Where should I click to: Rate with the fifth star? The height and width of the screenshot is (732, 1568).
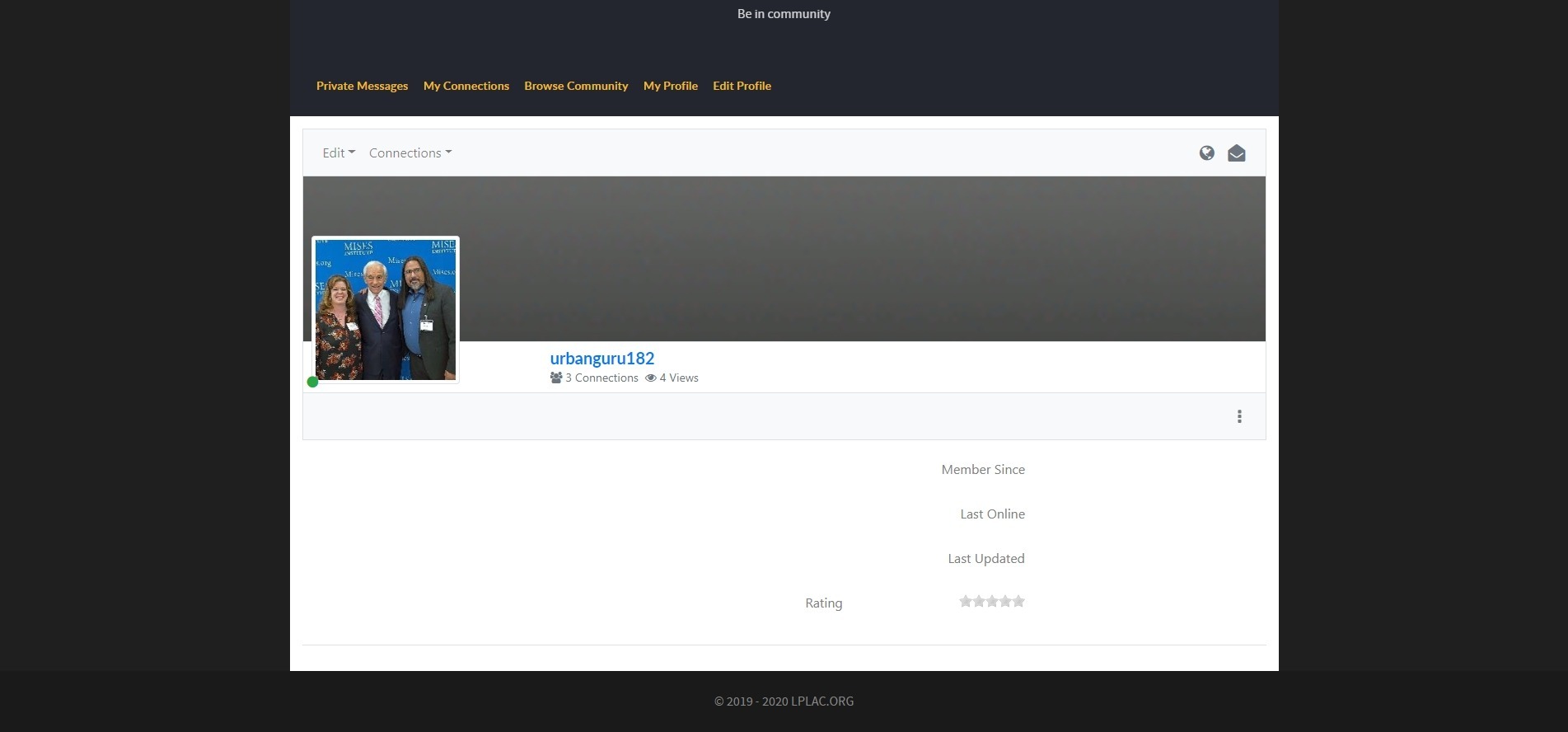coord(1018,601)
